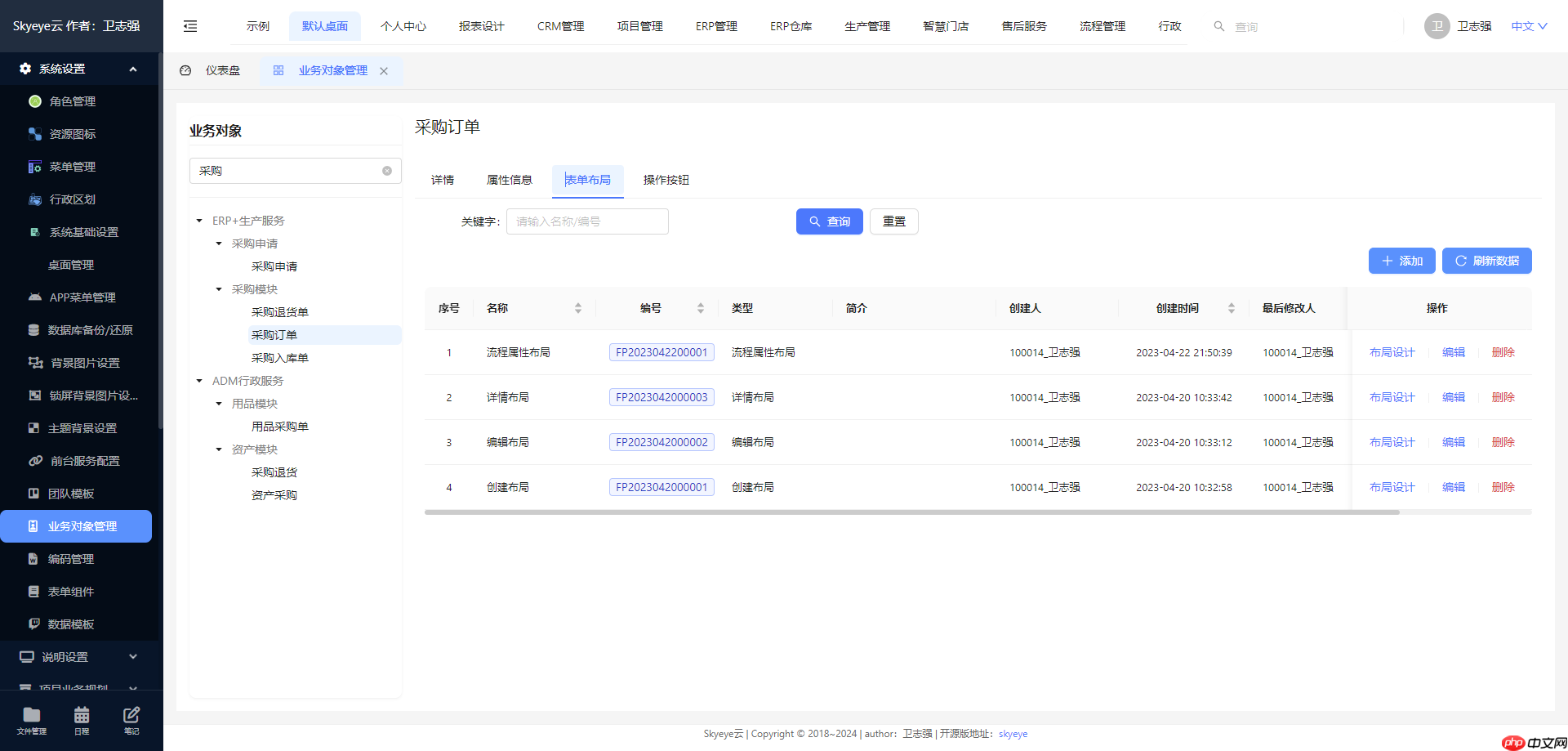Image resolution: width=1568 pixels, height=751 pixels.
Task: Open 编码管理 from the sidebar
Action: click(73, 558)
